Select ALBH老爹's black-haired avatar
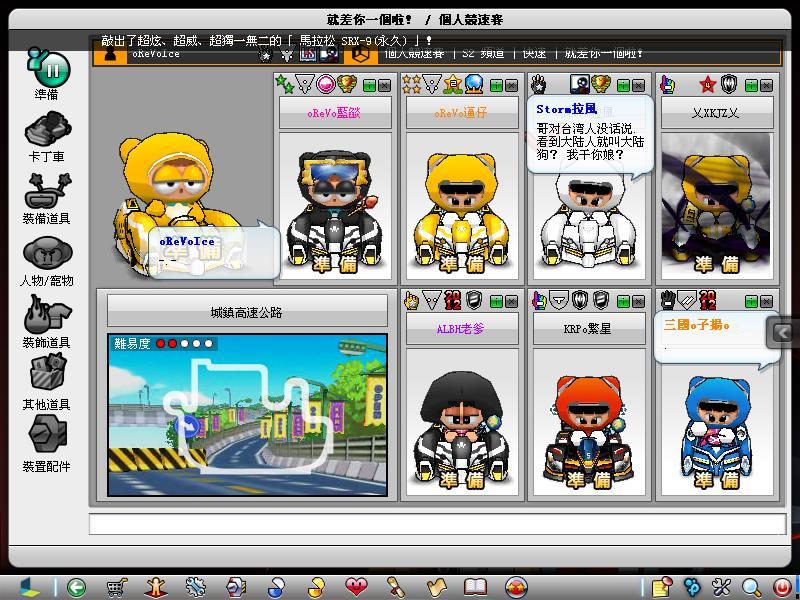 tap(462, 422)
